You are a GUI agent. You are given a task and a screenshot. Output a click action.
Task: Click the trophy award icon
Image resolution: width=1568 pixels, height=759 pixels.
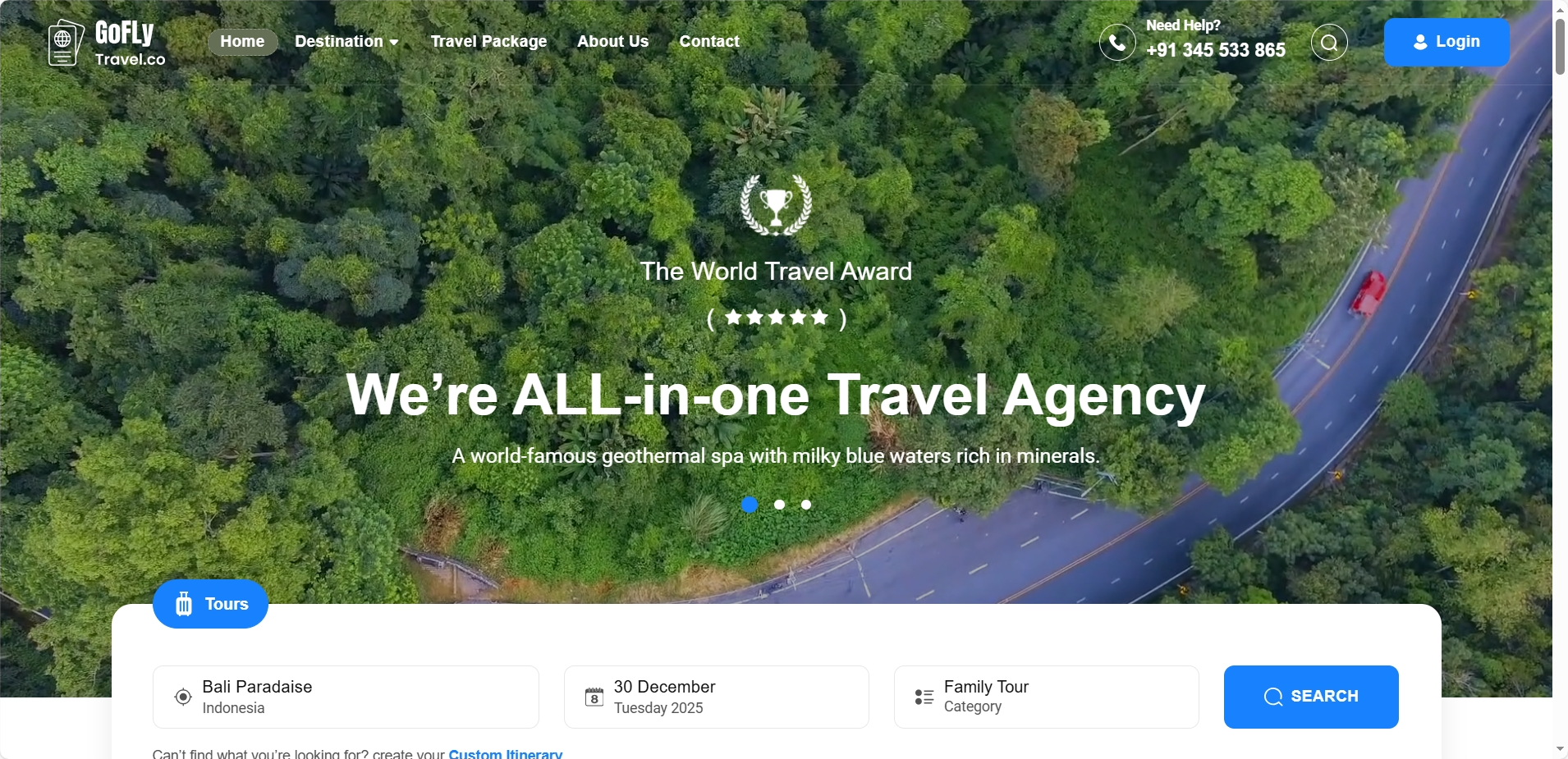(776, 205)
